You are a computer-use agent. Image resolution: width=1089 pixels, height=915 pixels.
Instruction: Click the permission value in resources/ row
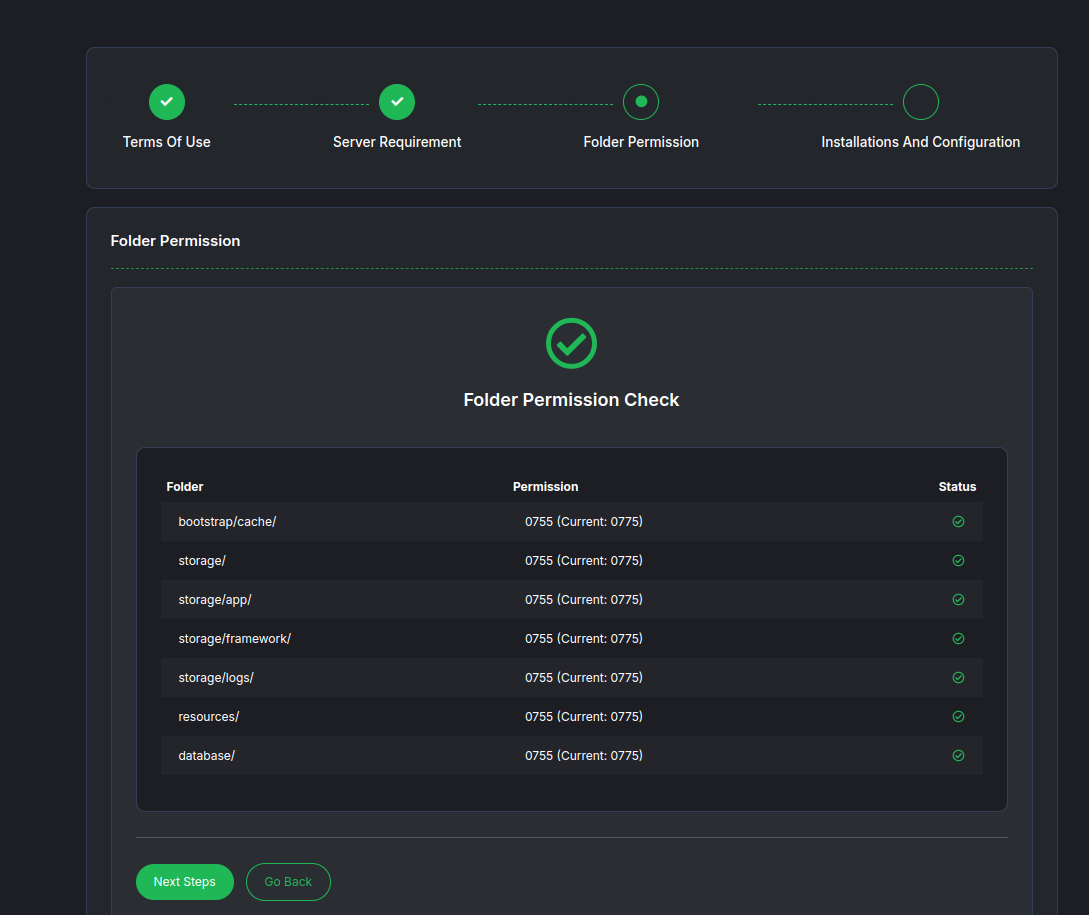(584, 716)
